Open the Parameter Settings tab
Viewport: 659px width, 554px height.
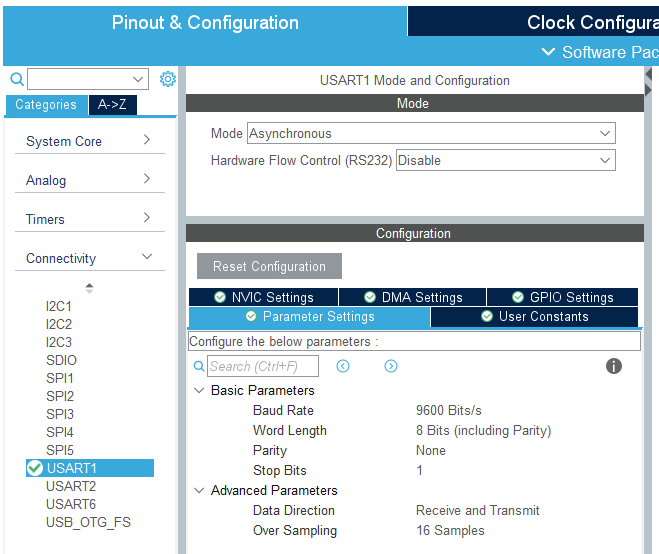coord(310,317)
